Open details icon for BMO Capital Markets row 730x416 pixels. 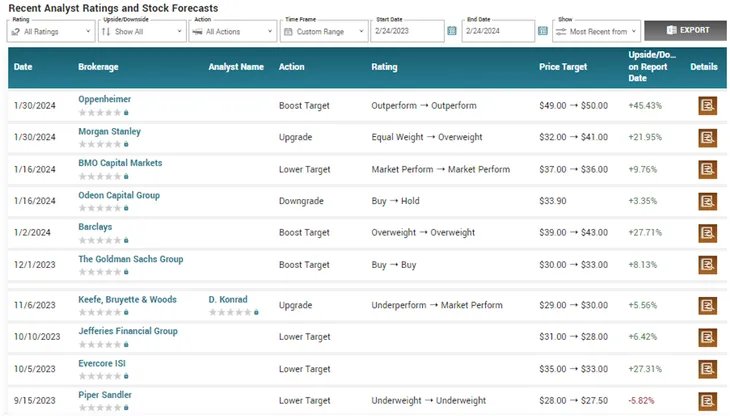[x=707, y=169]
